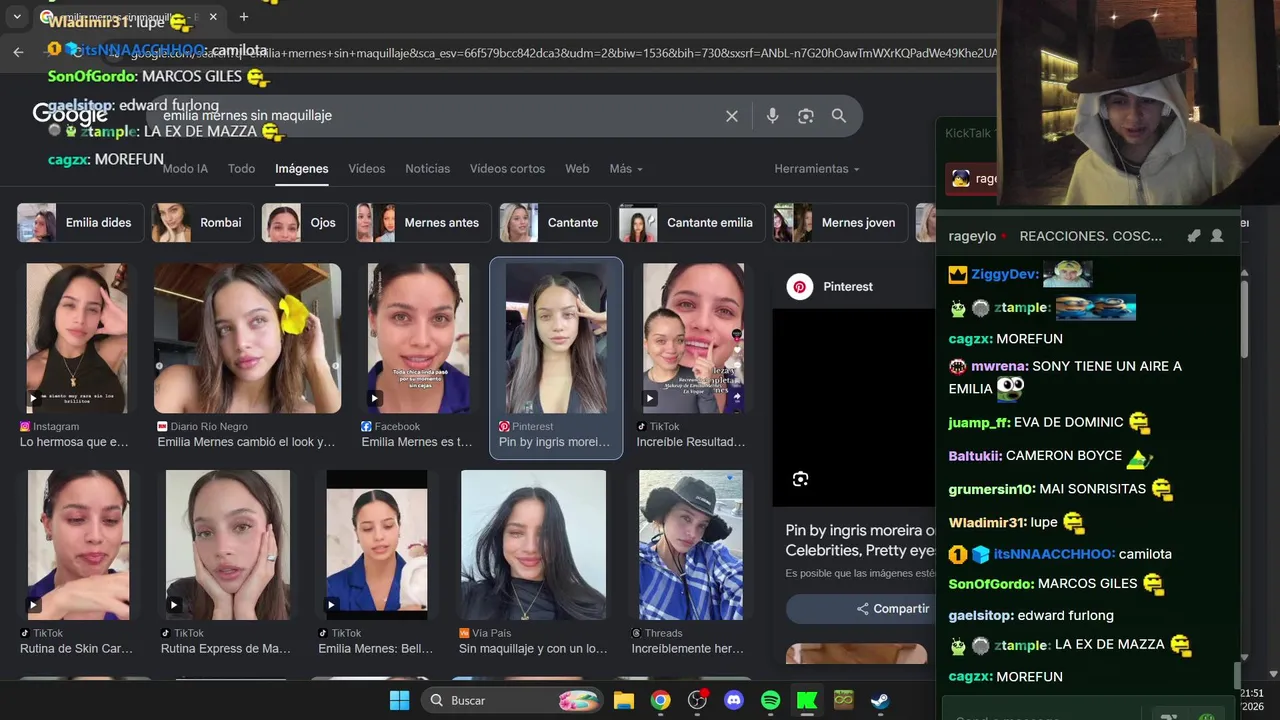Image resolution: width=1280 pixels, height=720 pixels.
Task: Open the user icon in KickTalk header
Action: (x=1217, y=236)
